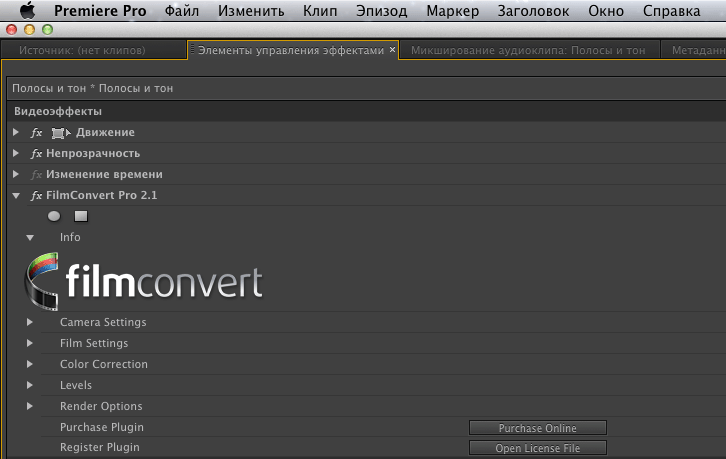Click the Register Plugin label
The image size is (726, 459).
(100, 447)
